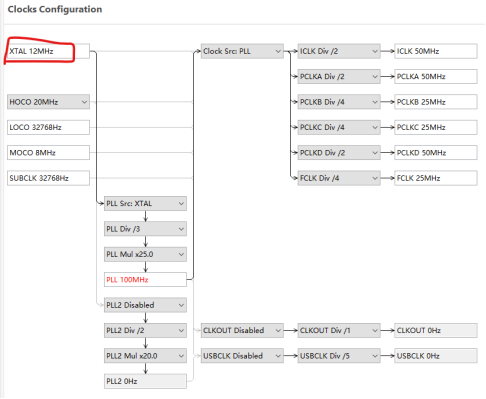Image resolution: width=486 pixels, height=399 pixels.
Task: Expand the PCLKC Div /4 dropdown
Action: 339,127
